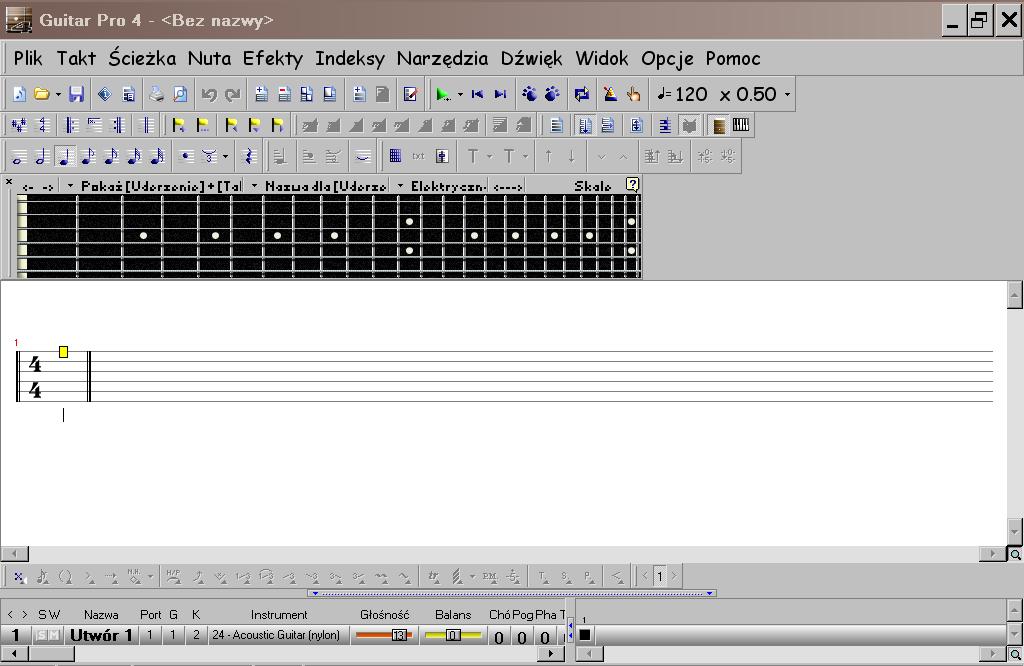Image resolution: width=1024 pixels, height=666 pixels.
Task: Open the key signature tool
Action: pyautogui.click(x=19, y=125)
